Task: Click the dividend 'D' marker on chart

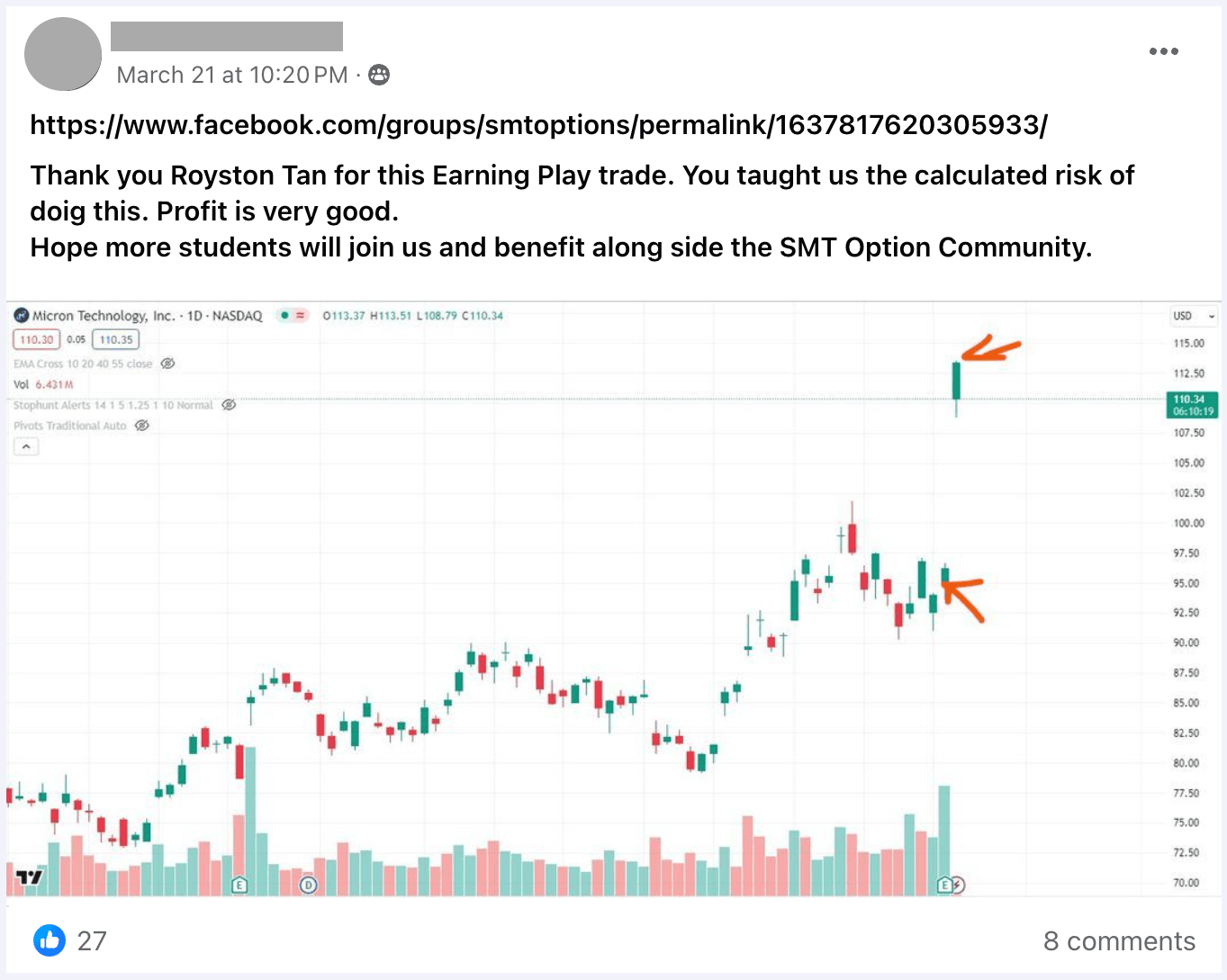Action: click(309, 885)
